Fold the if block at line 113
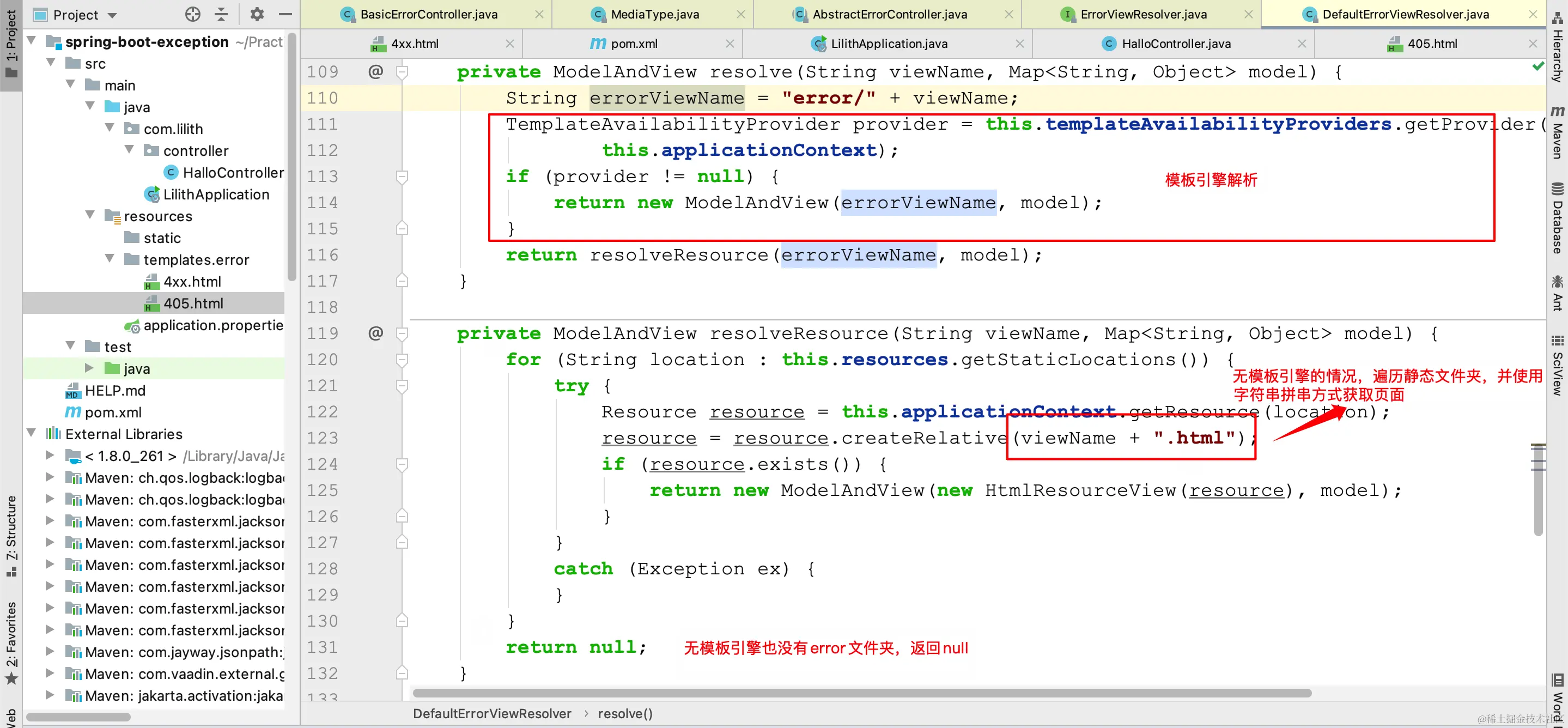Viewport: 1568px width, 728px height. coord(402,177)
